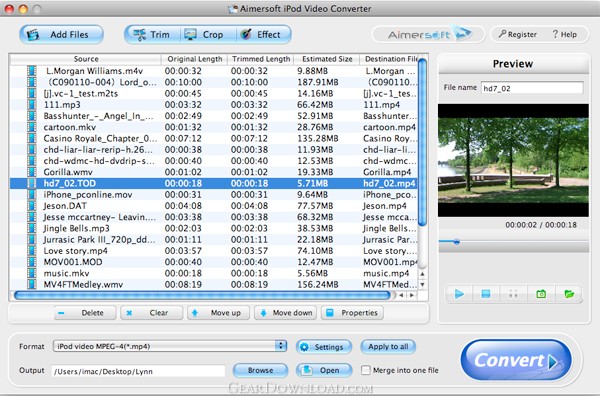Open the Help button
The image size is (600, 396).
pyautogui.click(x=564, y=34)
